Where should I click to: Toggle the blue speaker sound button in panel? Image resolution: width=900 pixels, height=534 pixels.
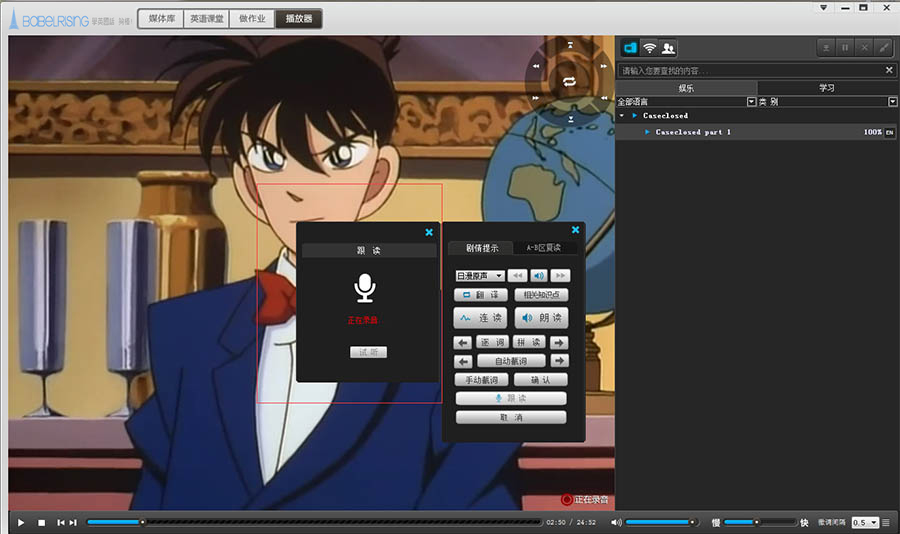(x=538, y=276)
